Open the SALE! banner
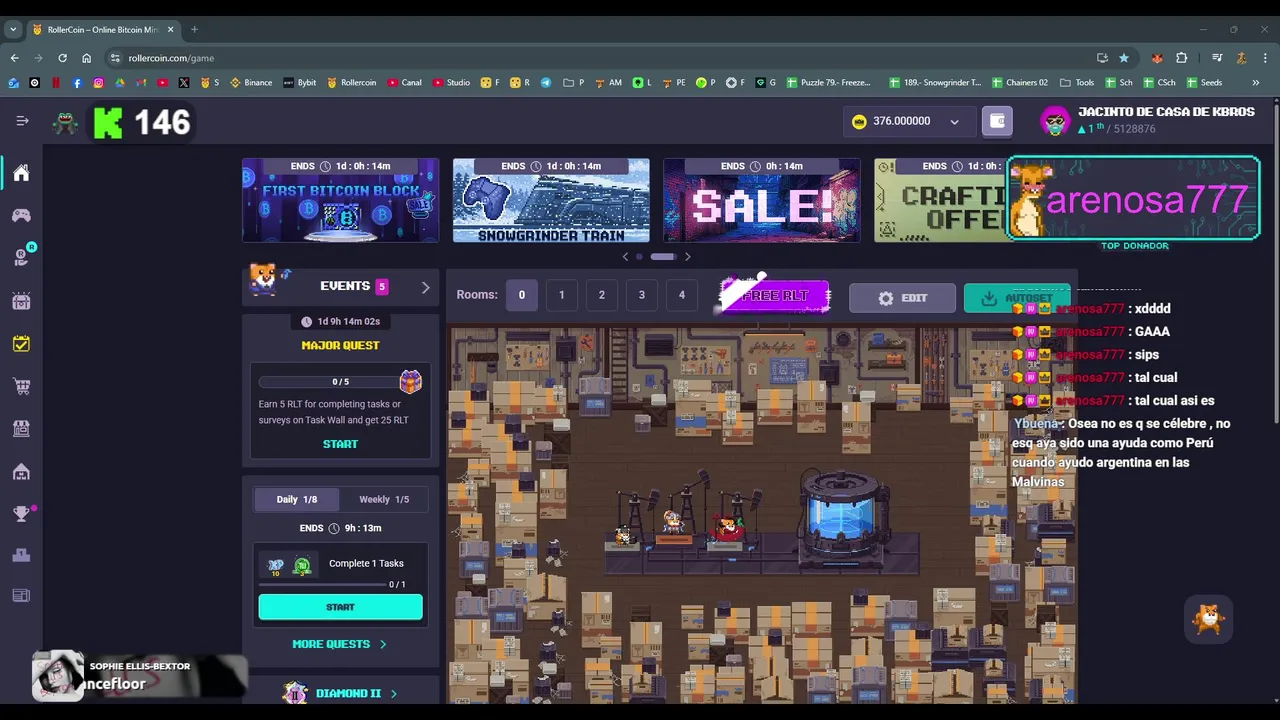The height and width of the screenshot is (720, 1280). click(x=761, y=200)
